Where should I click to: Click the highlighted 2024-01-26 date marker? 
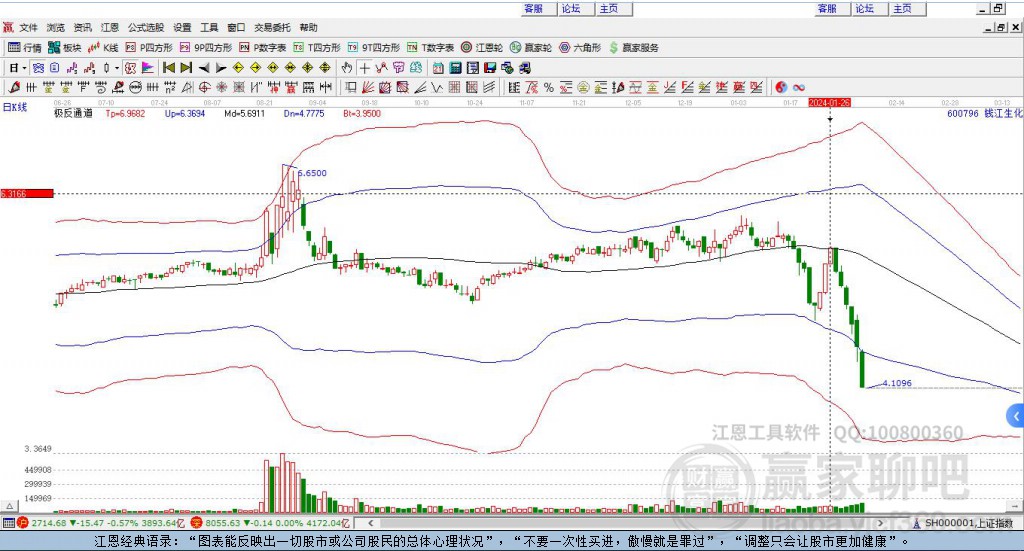829,103
